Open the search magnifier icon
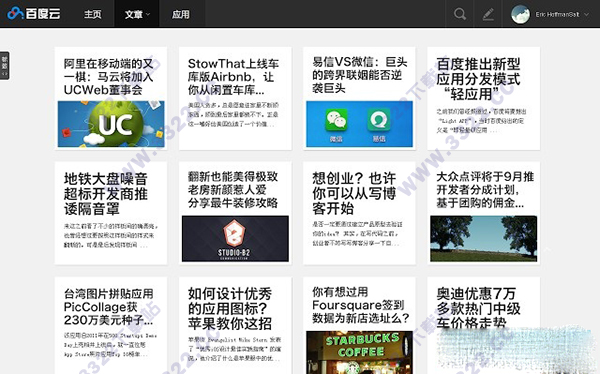 460,14
